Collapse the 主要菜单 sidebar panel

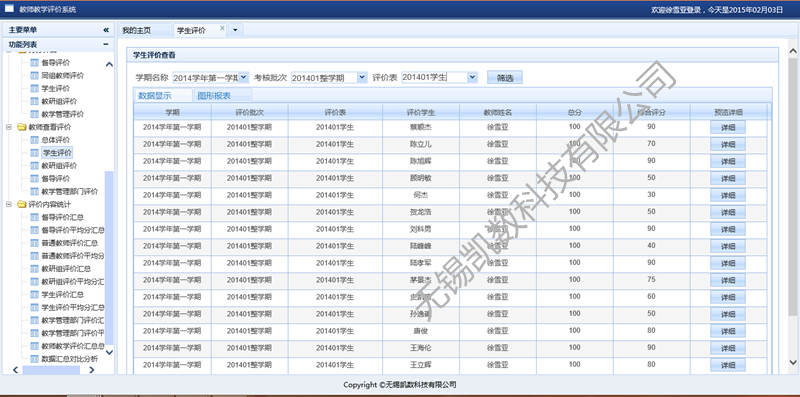[x=106, y=30]
